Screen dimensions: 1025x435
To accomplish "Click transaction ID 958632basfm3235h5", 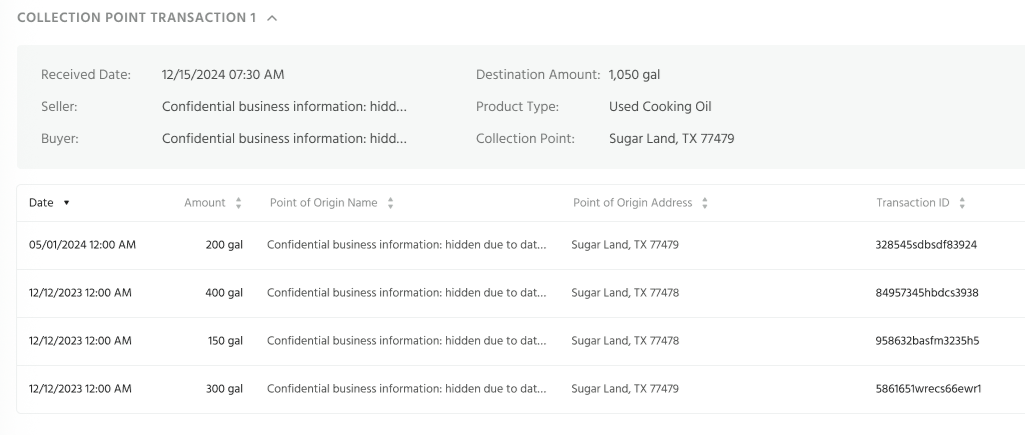I will pyautogui.click(x=926, y=341).
